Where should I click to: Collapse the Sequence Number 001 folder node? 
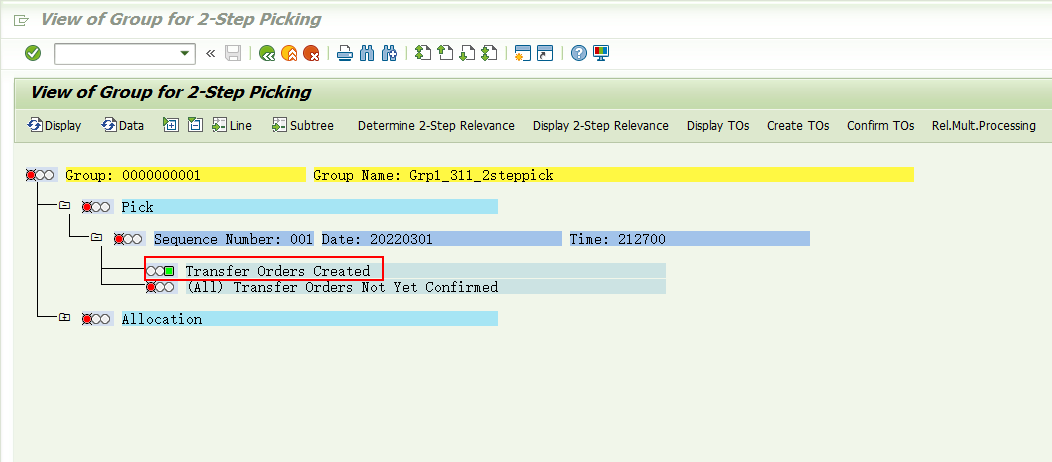97,237
